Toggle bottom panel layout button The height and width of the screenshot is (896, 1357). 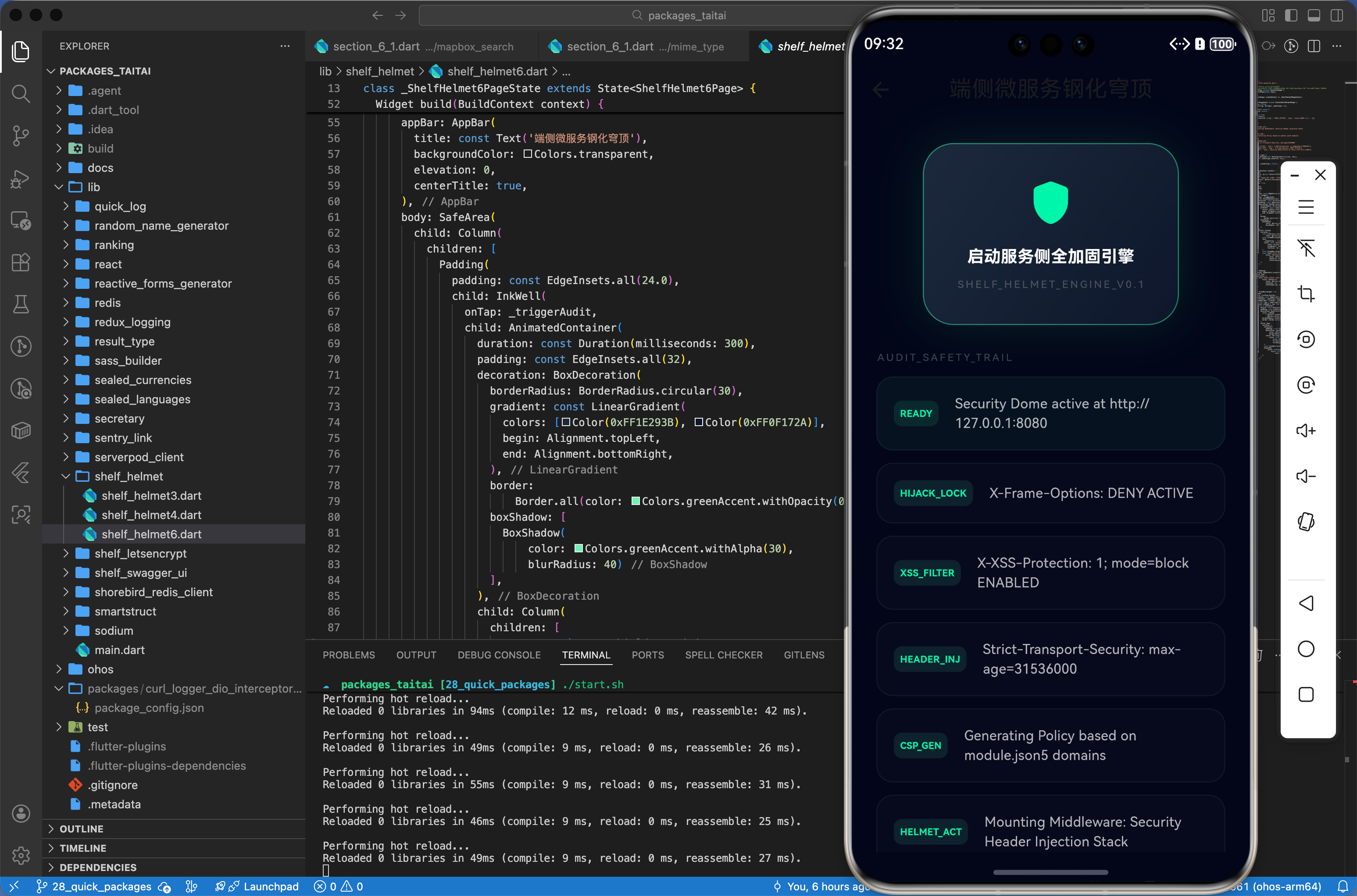click(x=1314, y=15)
